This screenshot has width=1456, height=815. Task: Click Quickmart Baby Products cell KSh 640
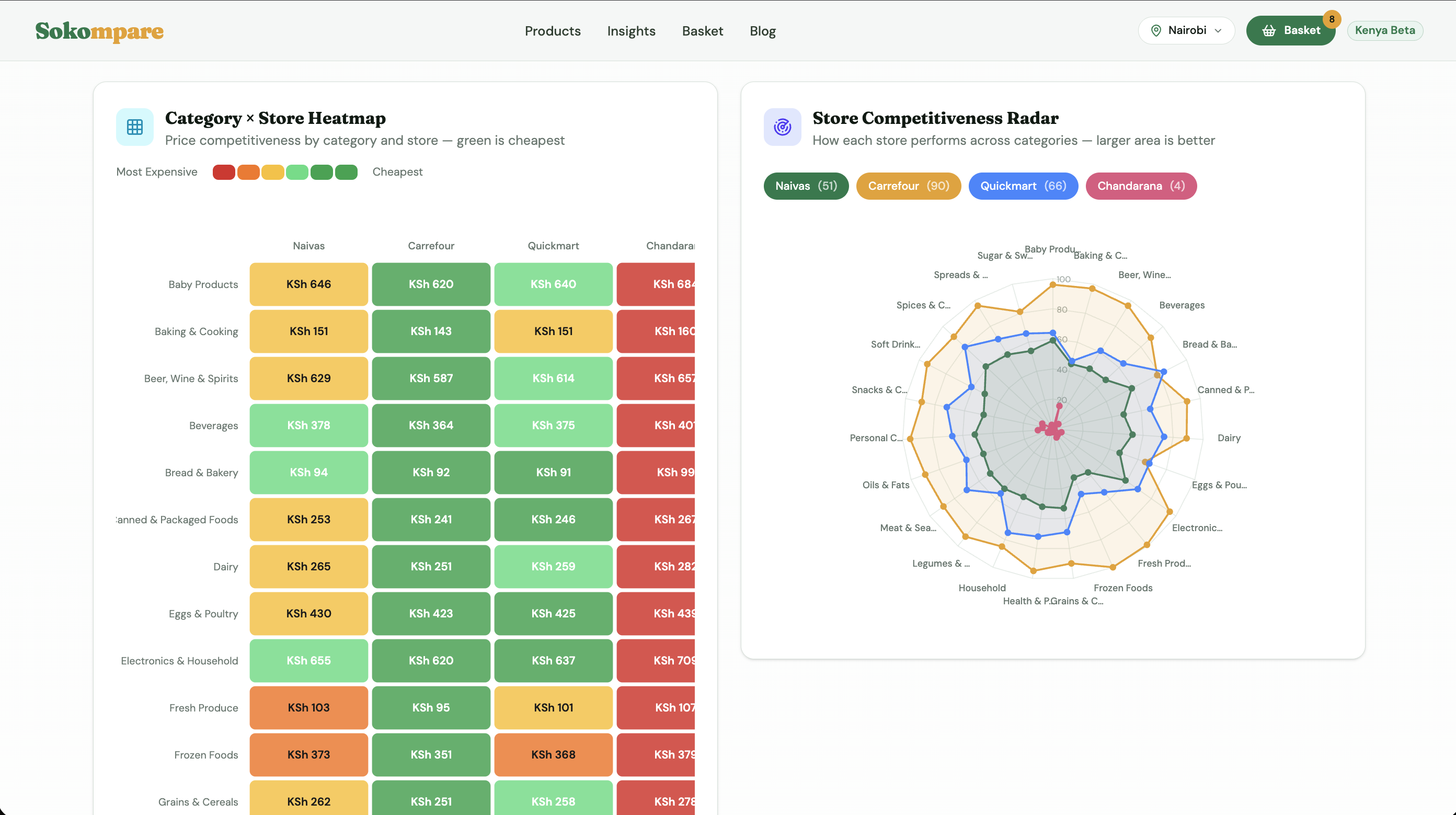553,284
